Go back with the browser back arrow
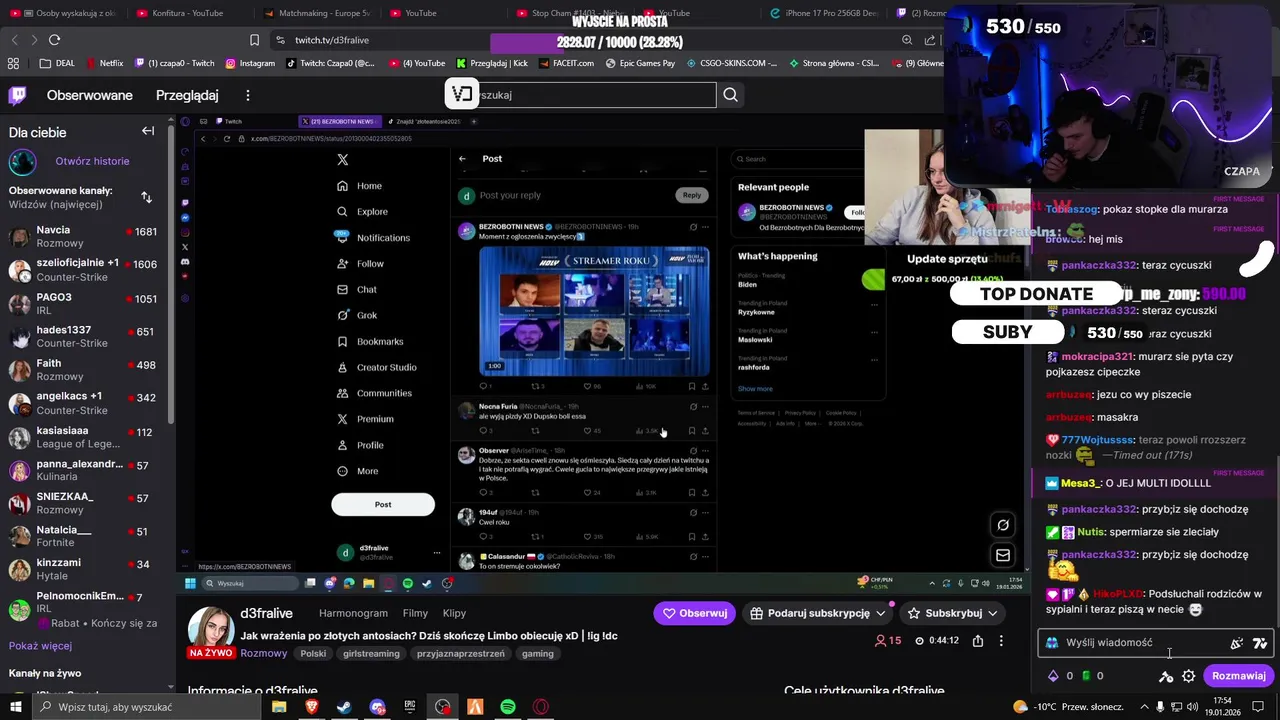 click(x=14, y=40)
